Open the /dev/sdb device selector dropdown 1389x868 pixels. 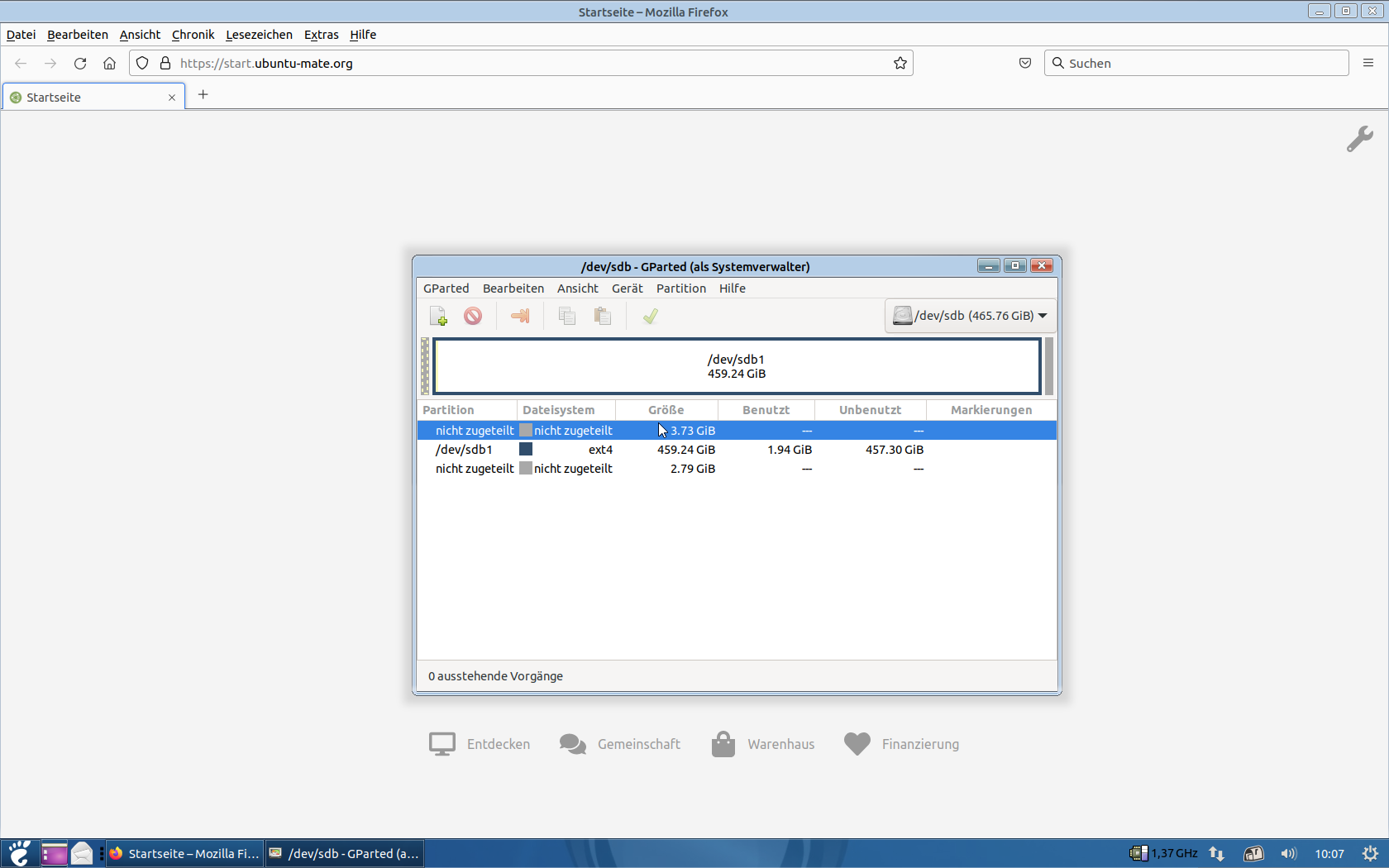pos(971,316)
